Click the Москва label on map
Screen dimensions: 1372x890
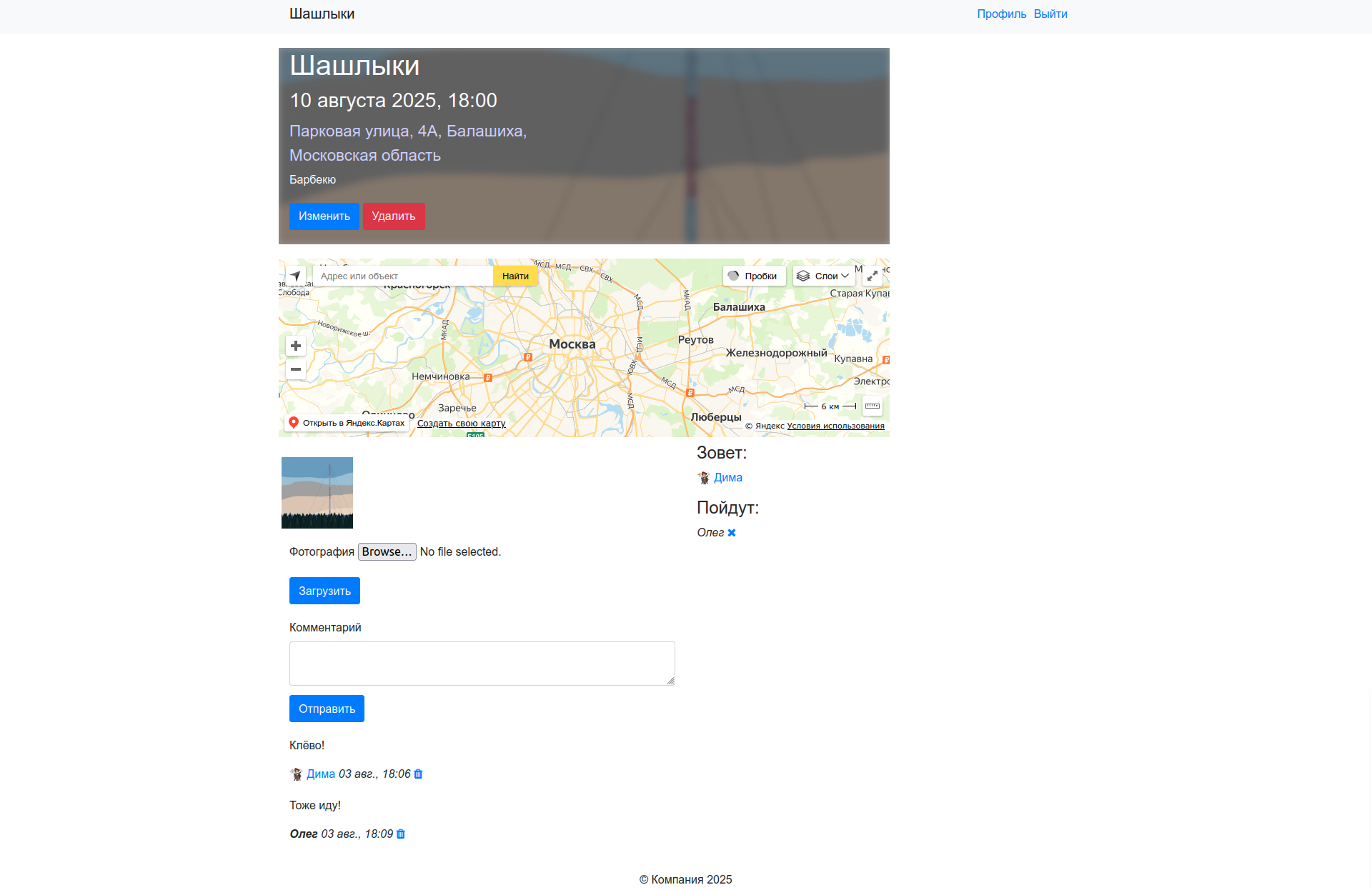(x=572, y=344)
